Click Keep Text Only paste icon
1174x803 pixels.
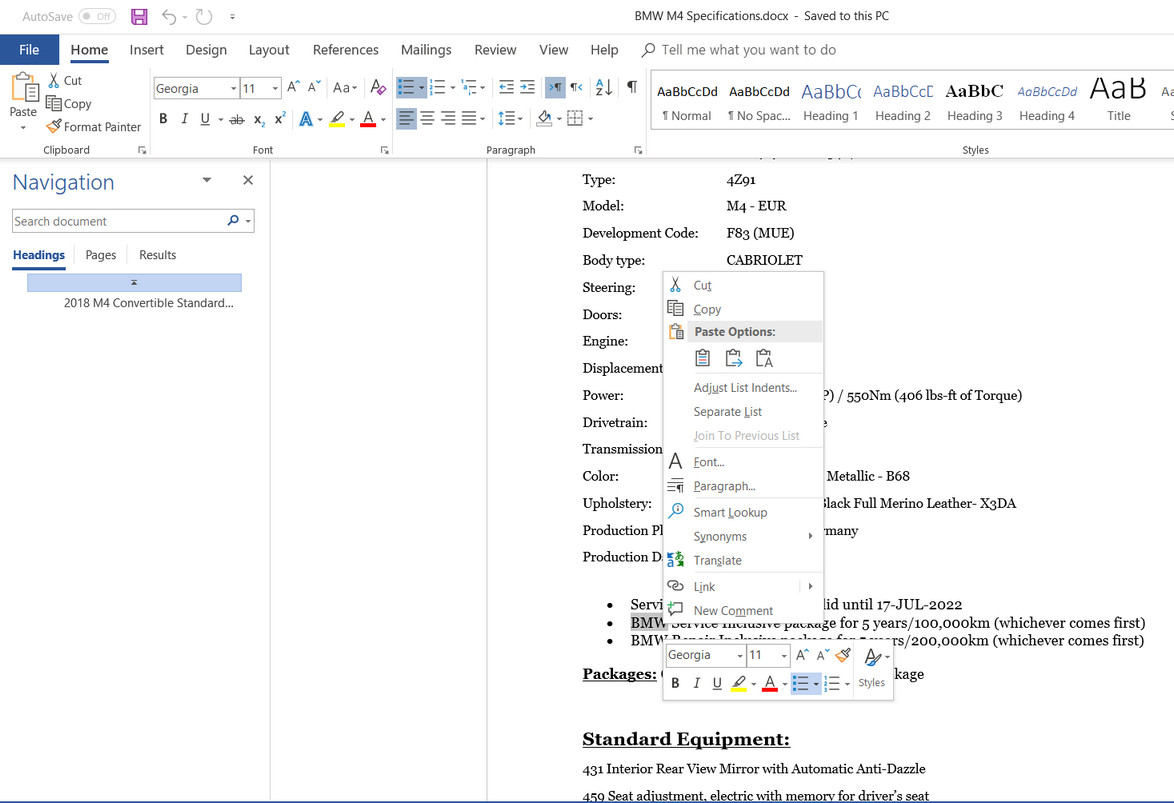click(x=764, y=358)
